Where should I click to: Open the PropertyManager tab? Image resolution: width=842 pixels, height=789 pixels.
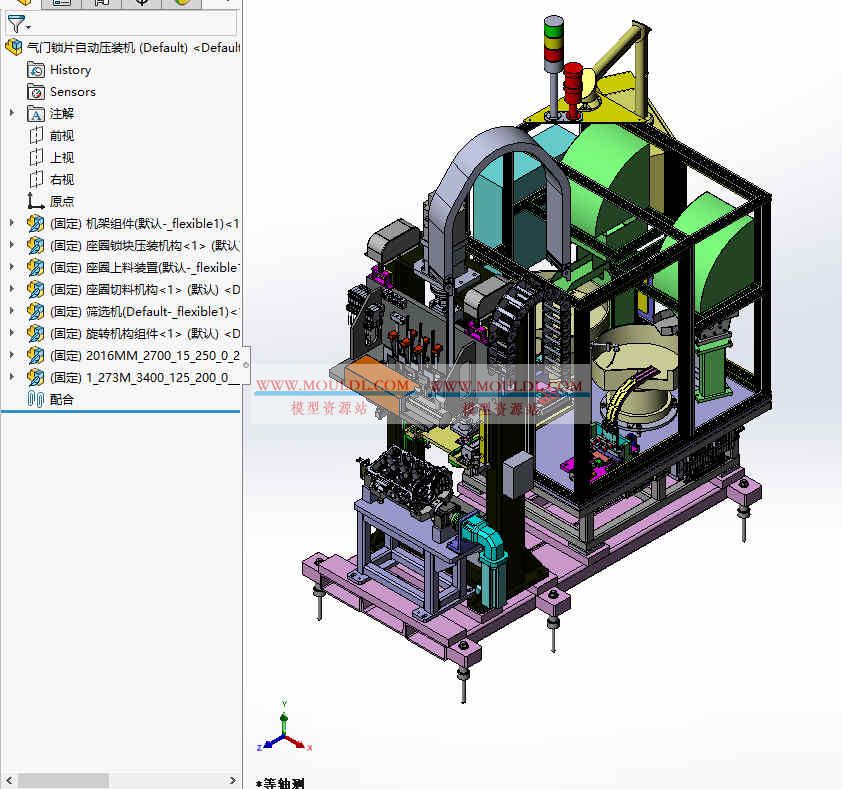point(61,3)
